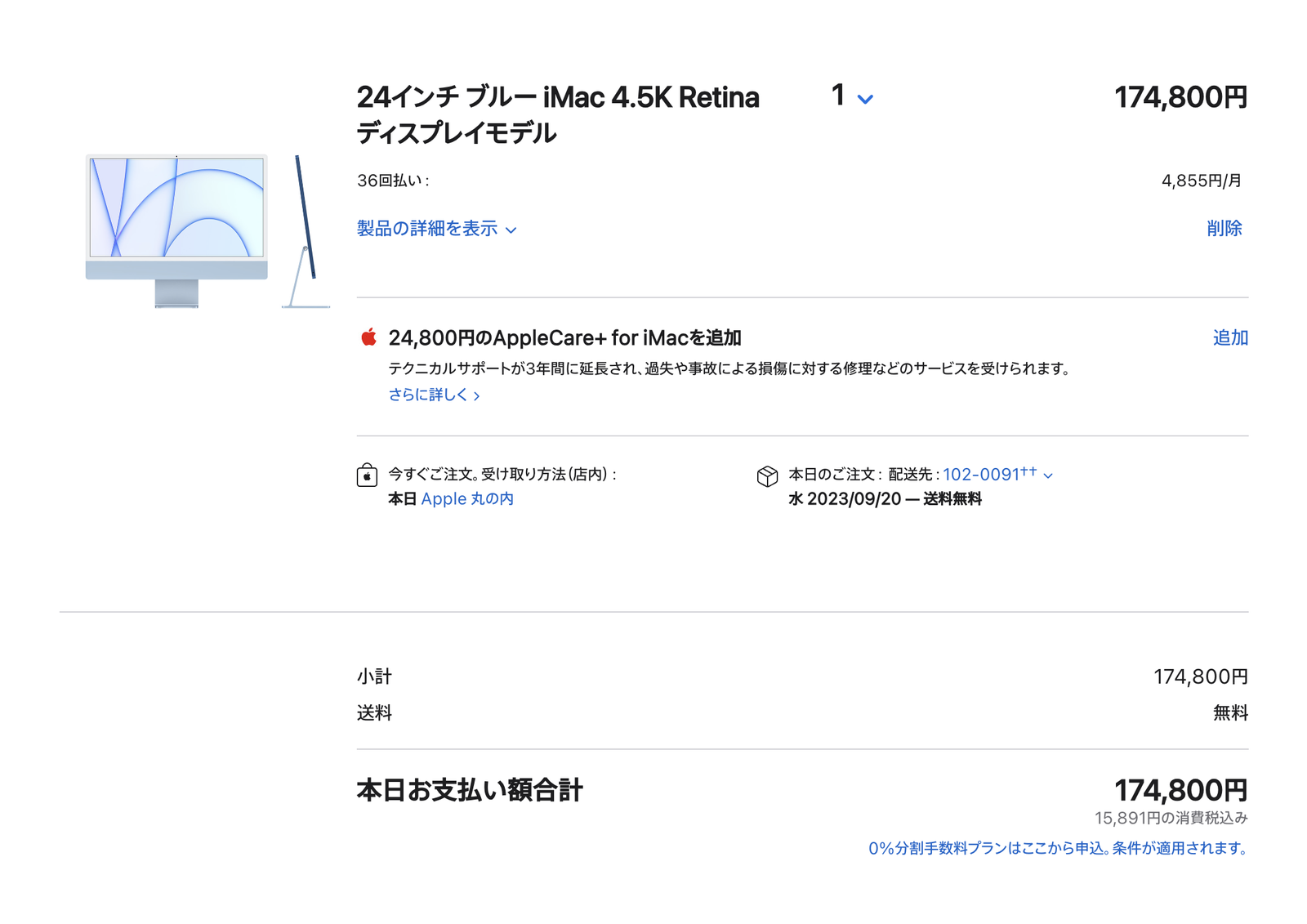Click the store pickup bag icon

(367, 475)
